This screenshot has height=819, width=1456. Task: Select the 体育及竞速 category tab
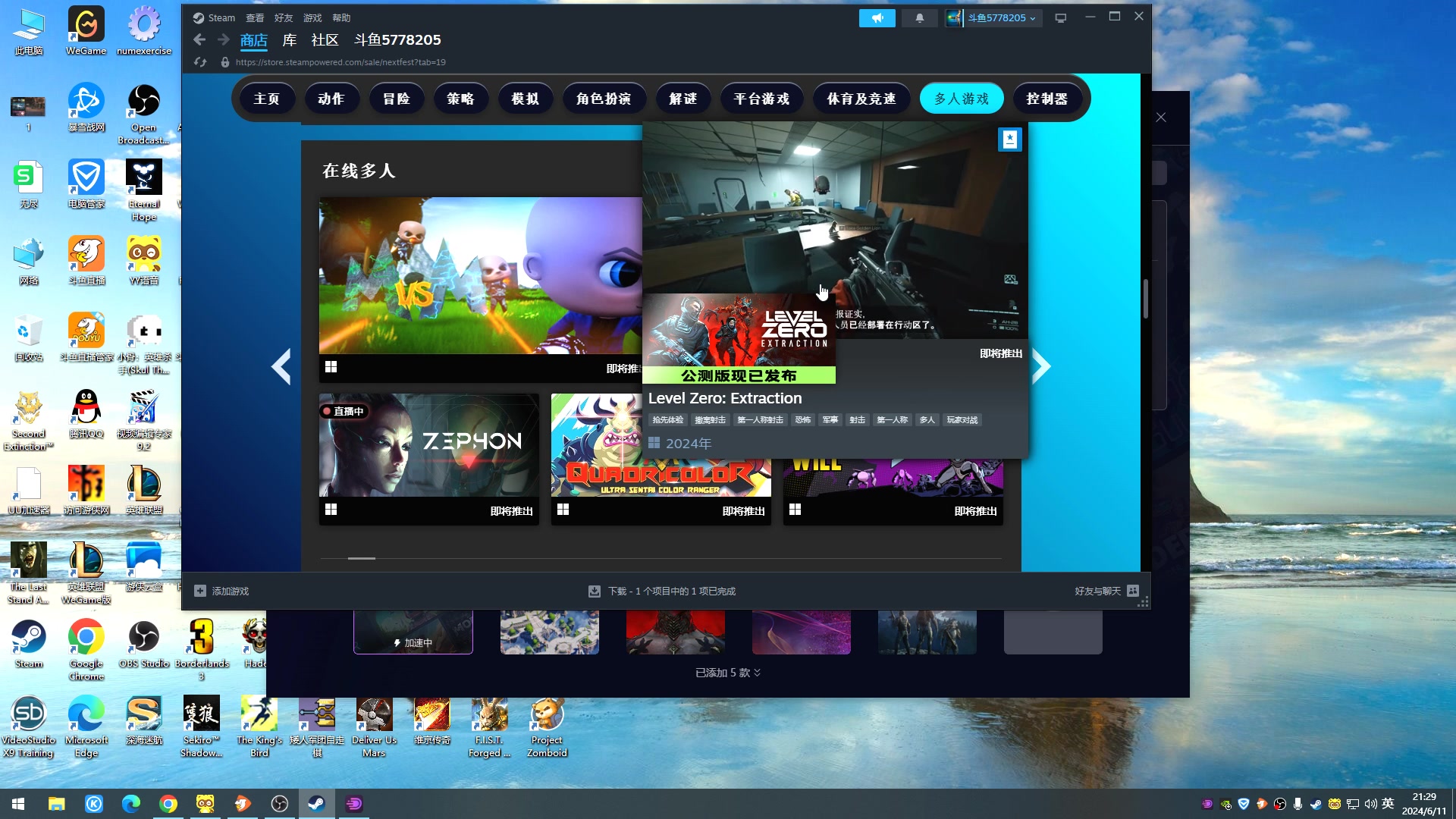(x=861, y=99)
